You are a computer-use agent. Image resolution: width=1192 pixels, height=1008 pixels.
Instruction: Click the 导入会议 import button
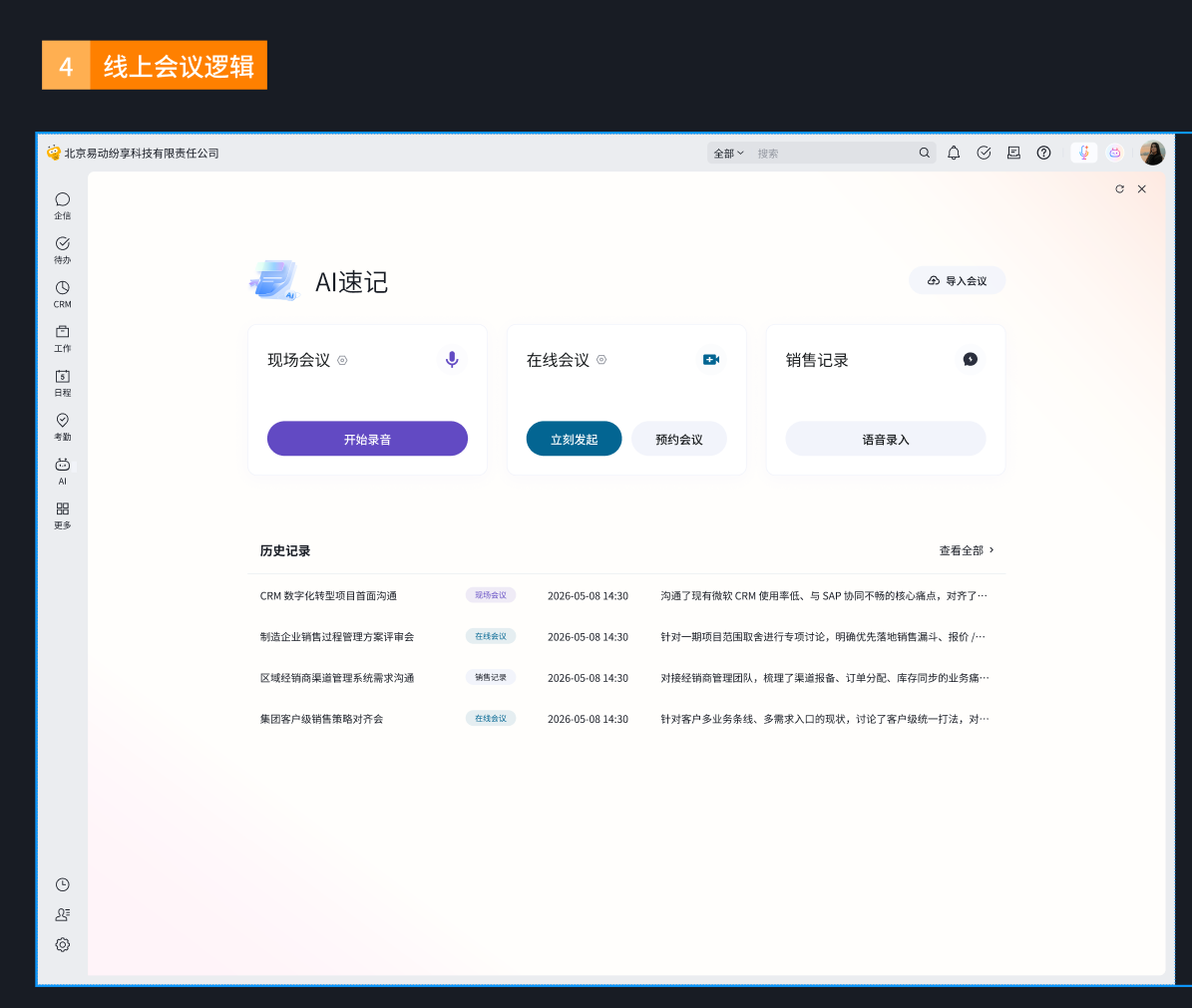pos(958,281)
